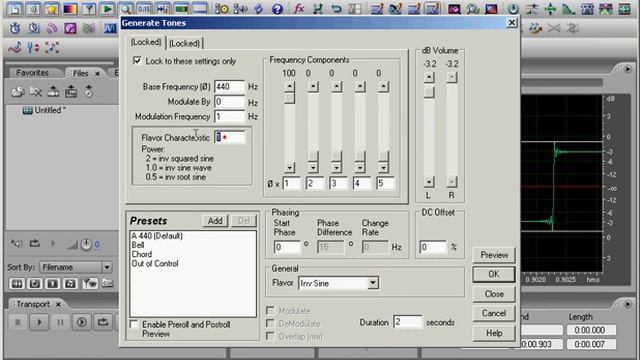Image resolution: width=640 pixels, height=360 pixels.
Task: Click the Stop button in Transport panel
Action: (x=18, y=322)
